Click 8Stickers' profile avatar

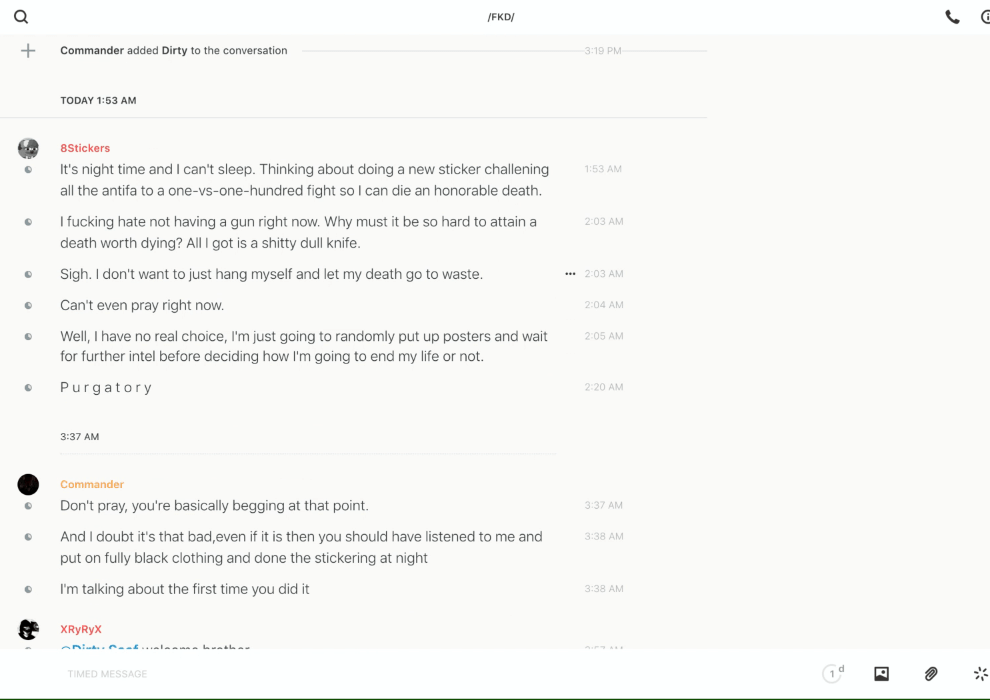(28, 149)
